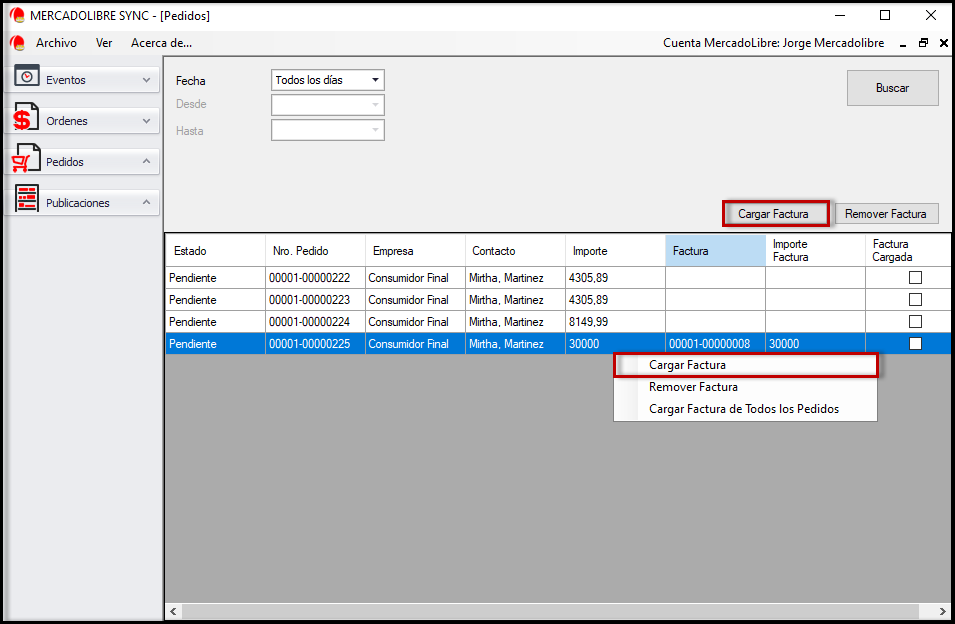
Task: Select order cell 00001-00000224
Action: coord(315,321)
